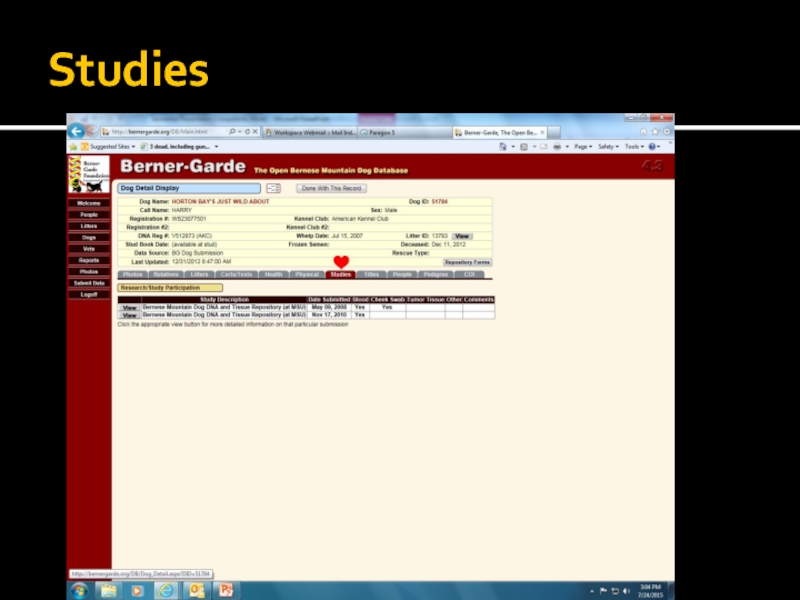This screenshot has width=800, height=600.
Task: Click the browser Back arrow button
Action: [76, 131]
